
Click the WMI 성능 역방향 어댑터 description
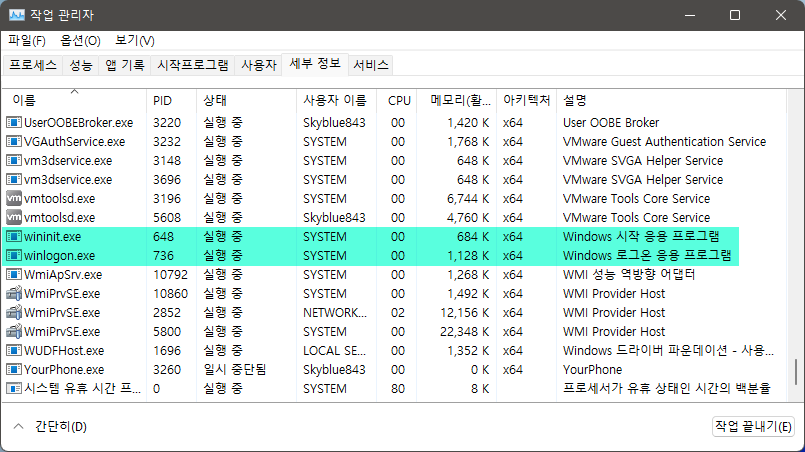629,274
